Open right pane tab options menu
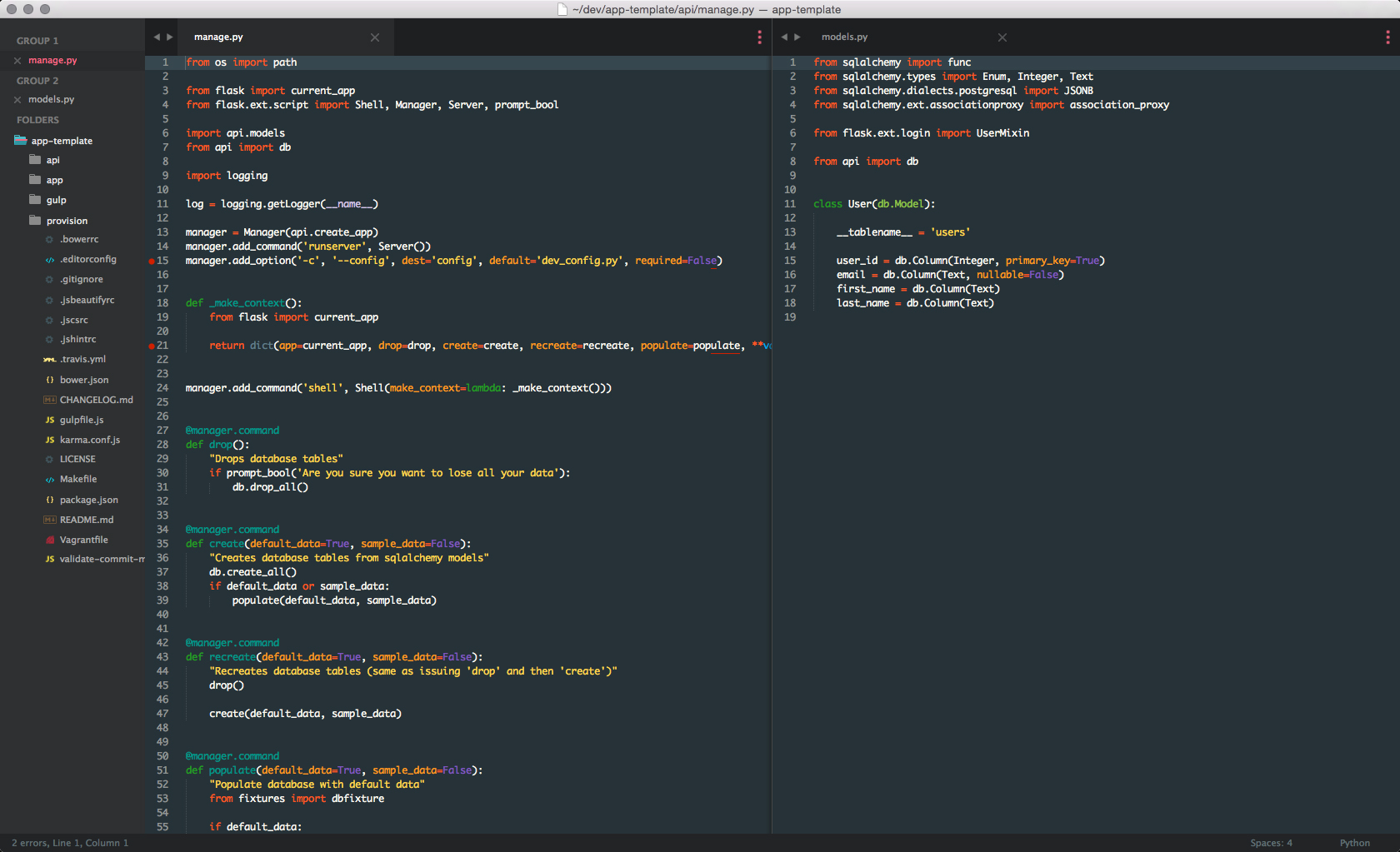 pos(1387,37)
